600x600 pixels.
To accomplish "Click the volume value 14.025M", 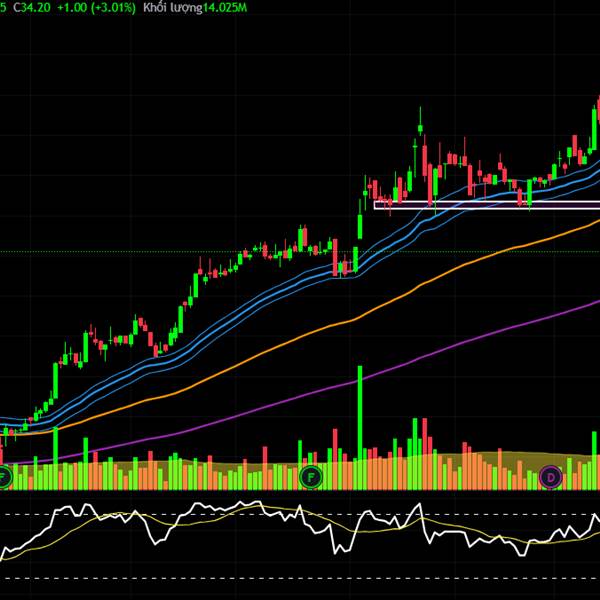I will pos(225,8).
